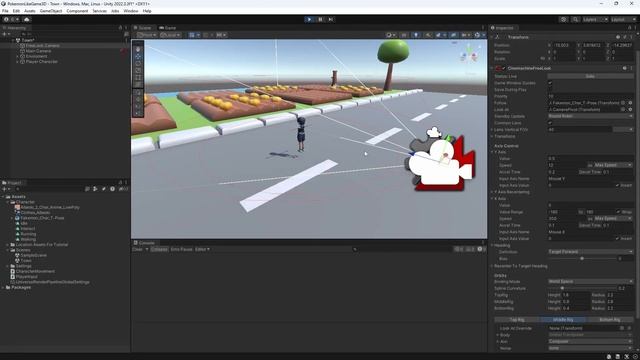This screenshot has width=640, height=360.
Task: Expand Environment in Hierarchy
Action: (18, 56)
